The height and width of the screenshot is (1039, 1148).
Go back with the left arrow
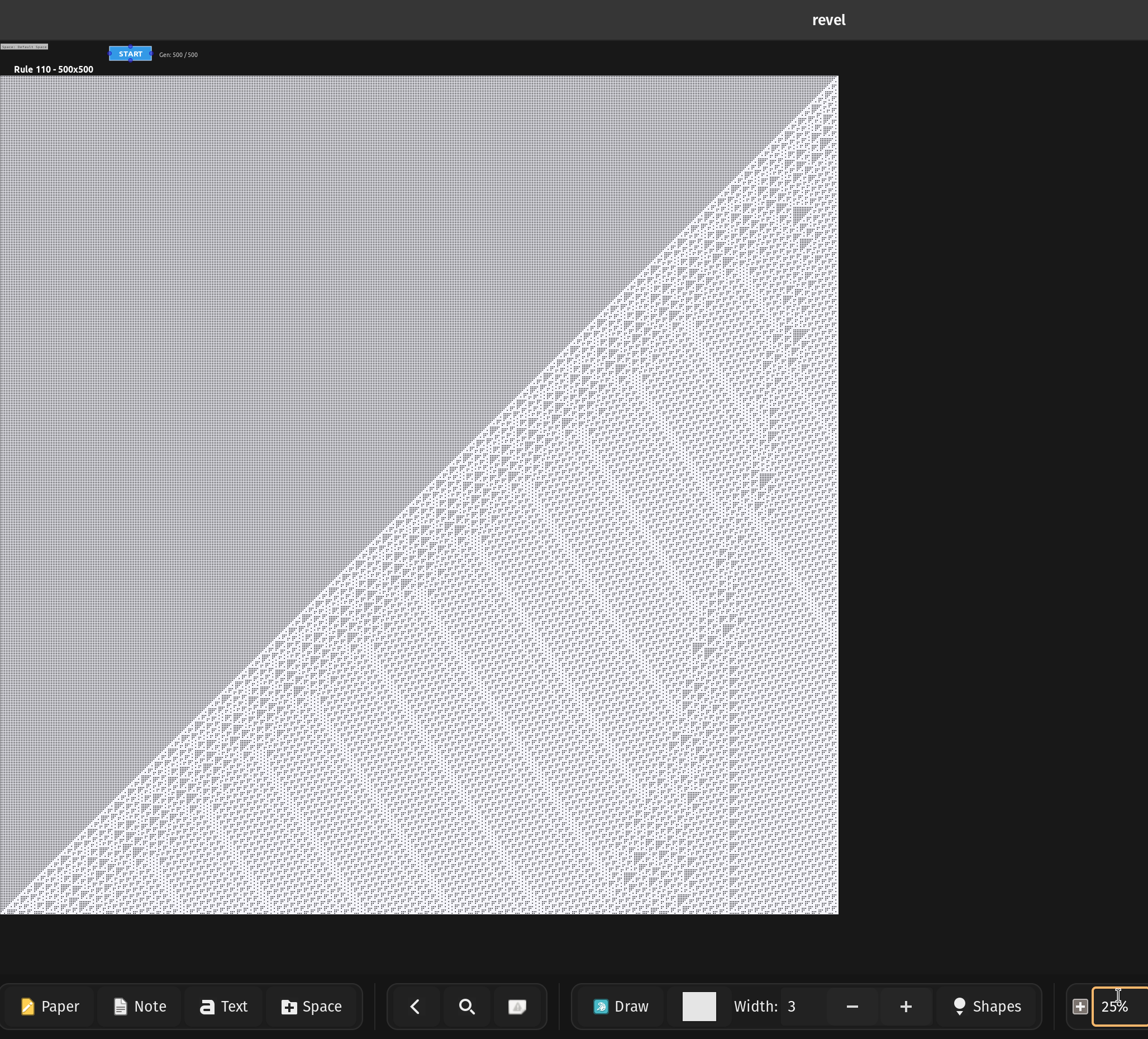(x=415, y=1007)
